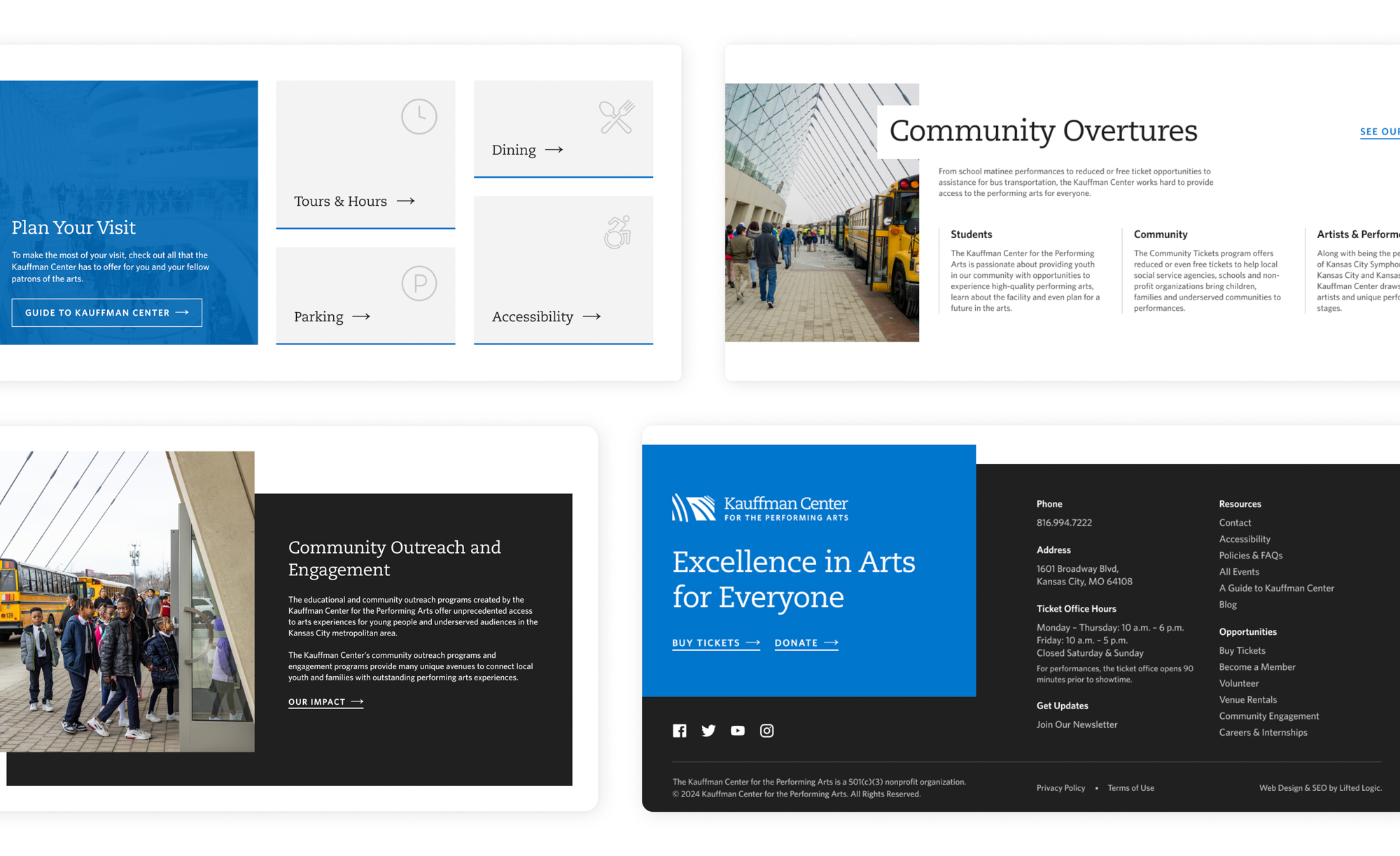Click Web Design & SEO by Lifted Logic

(1320, 788)
